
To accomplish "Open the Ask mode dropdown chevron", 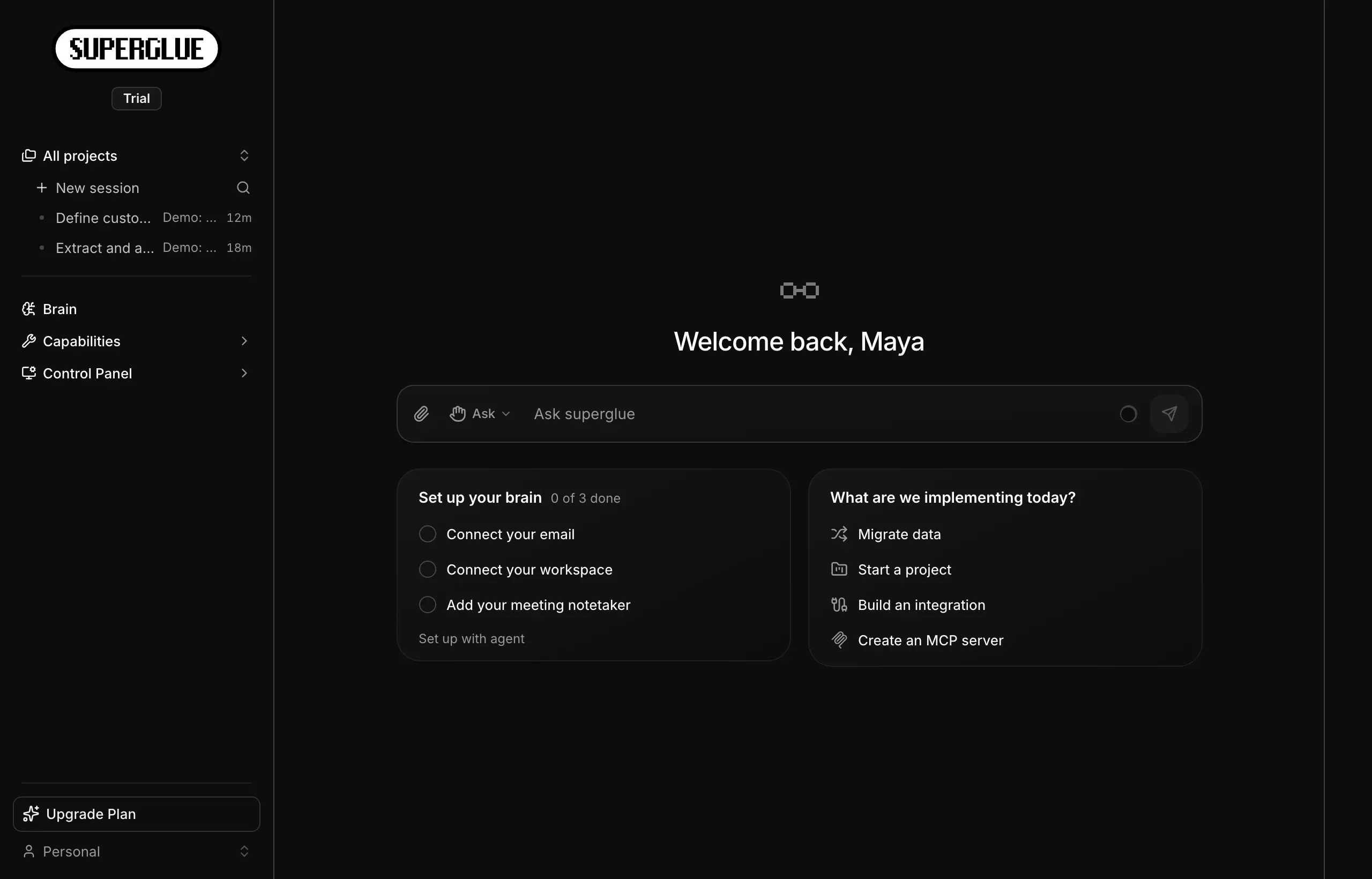I will tap(505, 414).
